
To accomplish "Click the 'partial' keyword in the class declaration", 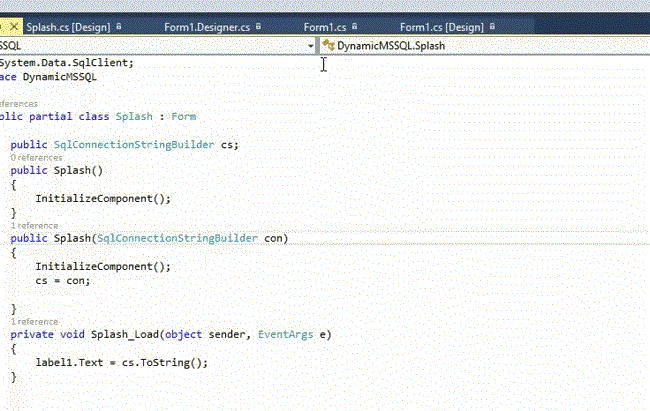I will (50, 117).
